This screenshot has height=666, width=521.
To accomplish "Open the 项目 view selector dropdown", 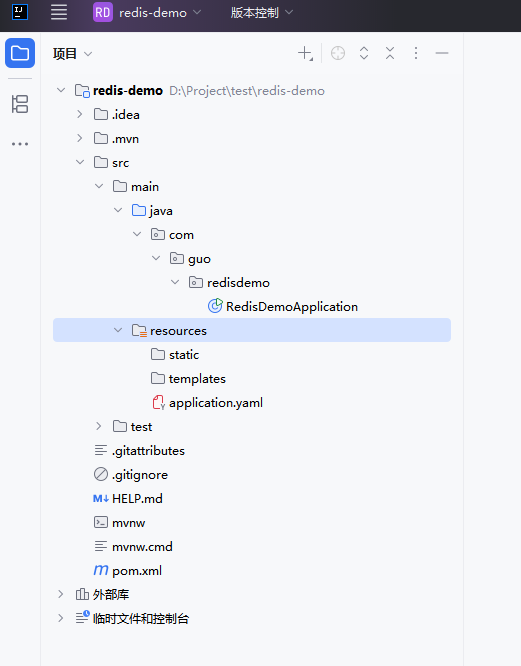I will [73, 54].
